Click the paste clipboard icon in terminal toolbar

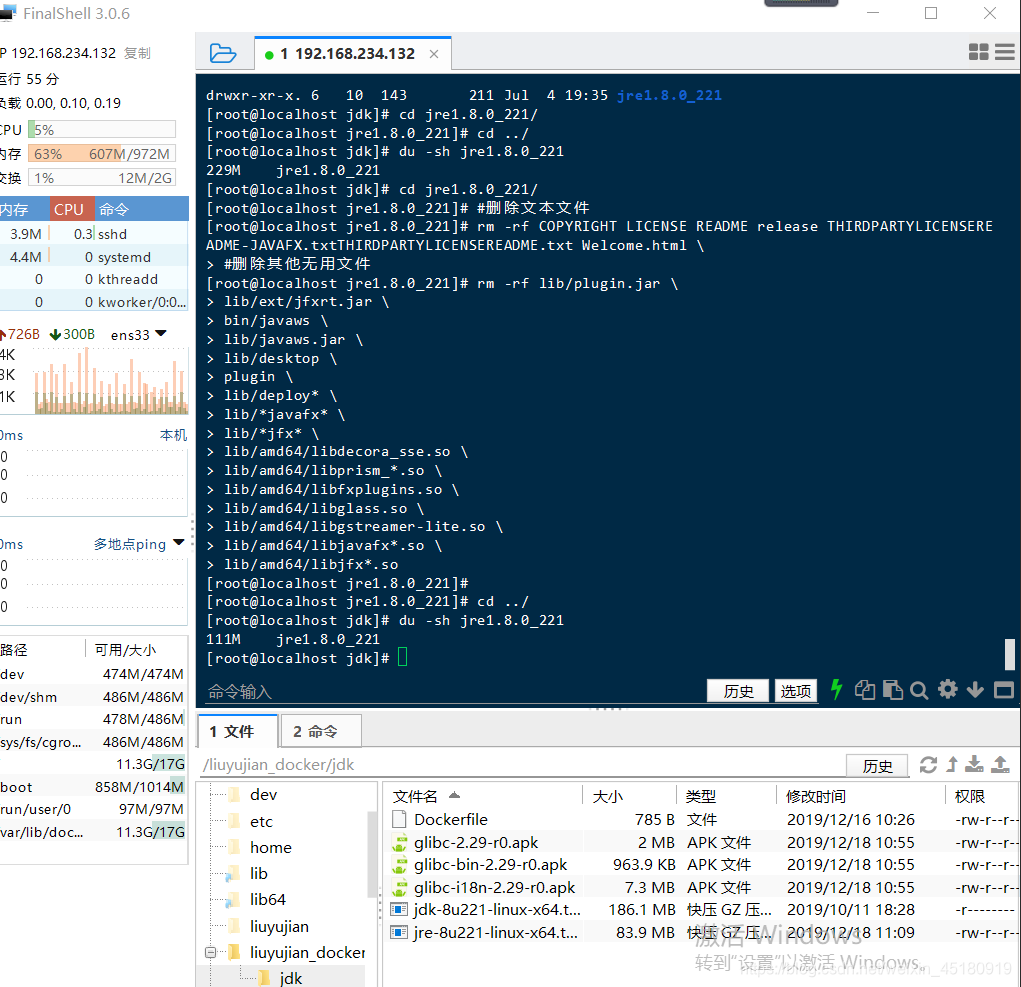[892, 689]
